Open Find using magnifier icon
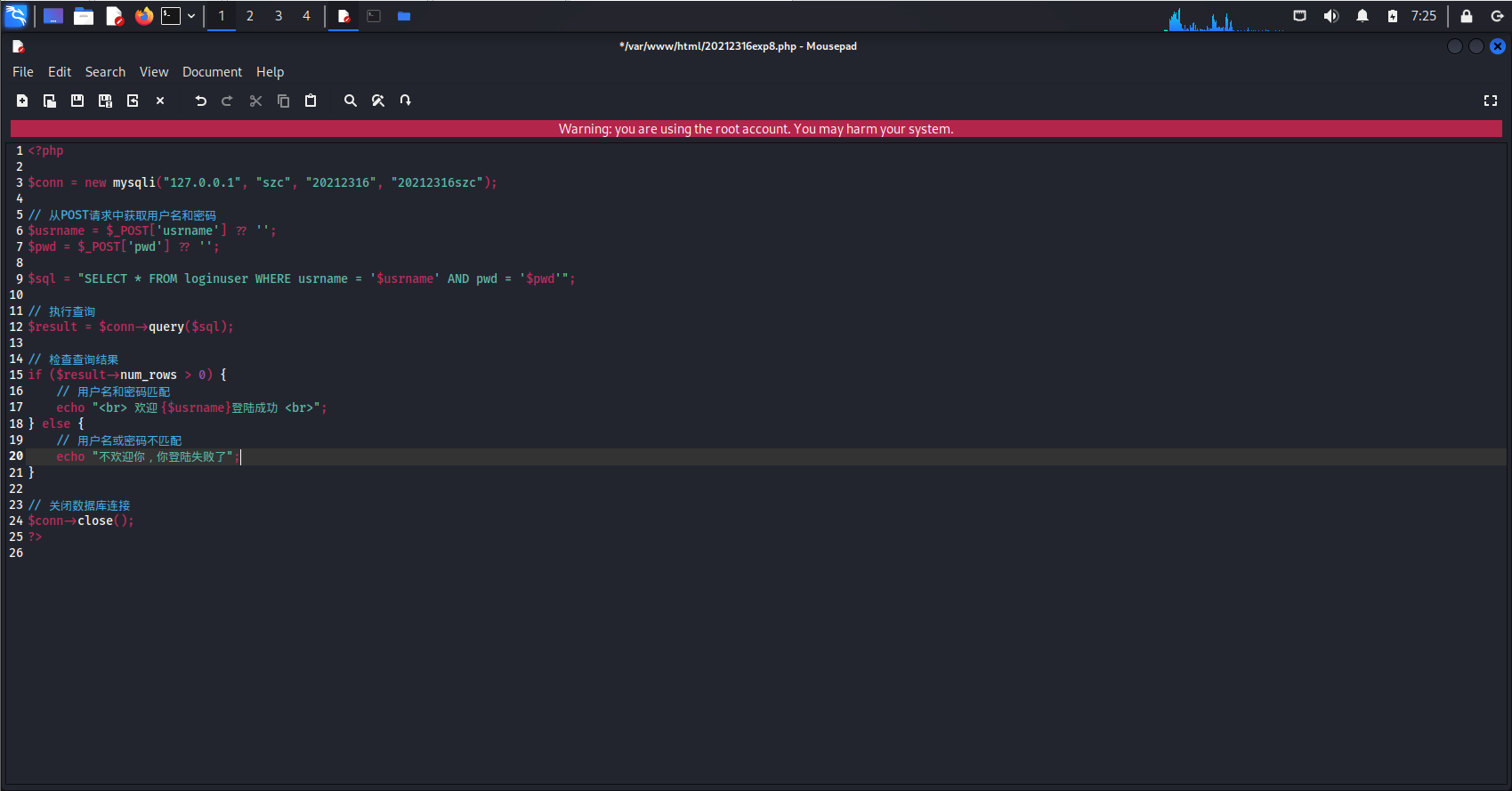The height and width of the screenshot is (791, 1512). (351, 101)
